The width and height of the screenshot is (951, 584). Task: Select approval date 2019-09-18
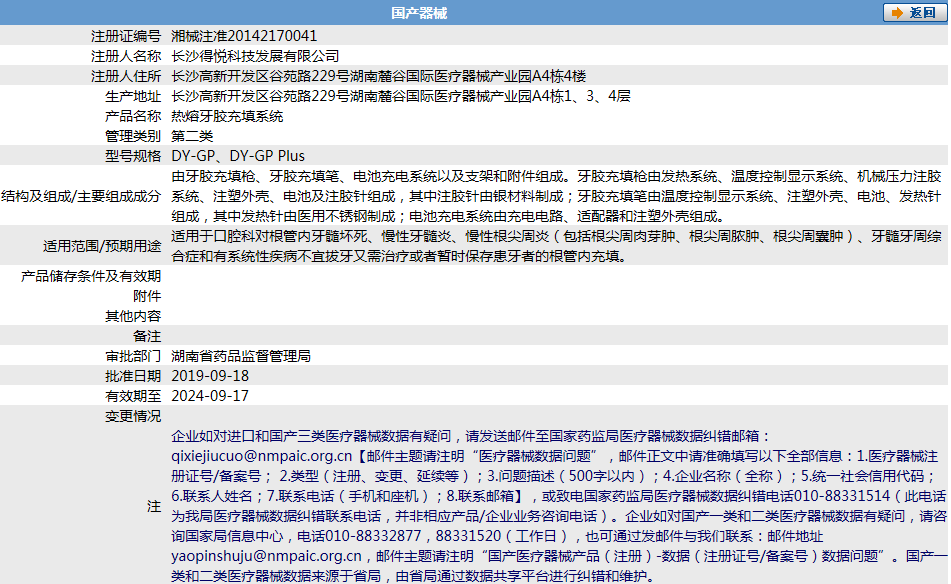point(210,376)
